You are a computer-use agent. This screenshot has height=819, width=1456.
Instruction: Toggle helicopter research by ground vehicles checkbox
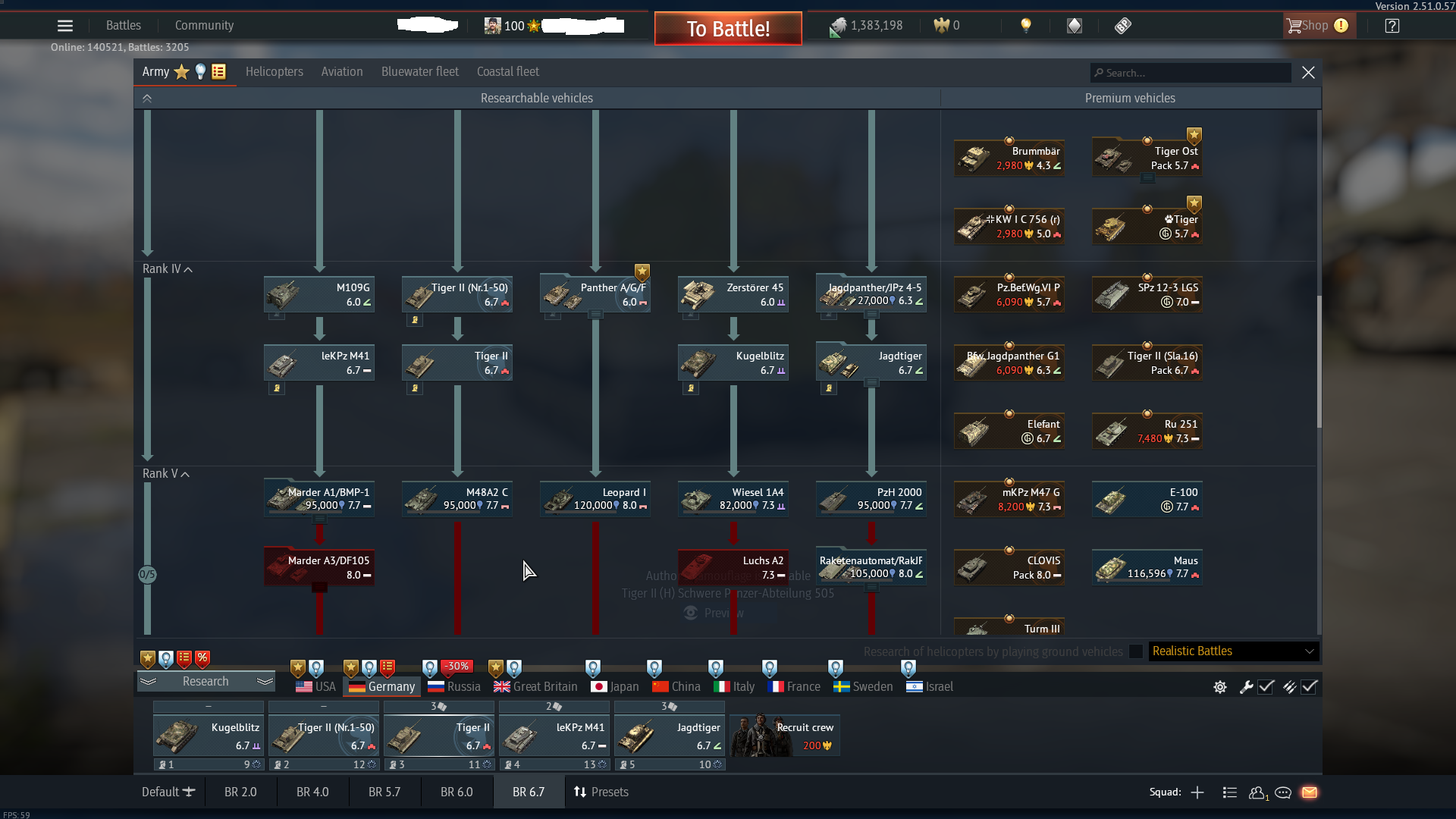coord(1135,651)
